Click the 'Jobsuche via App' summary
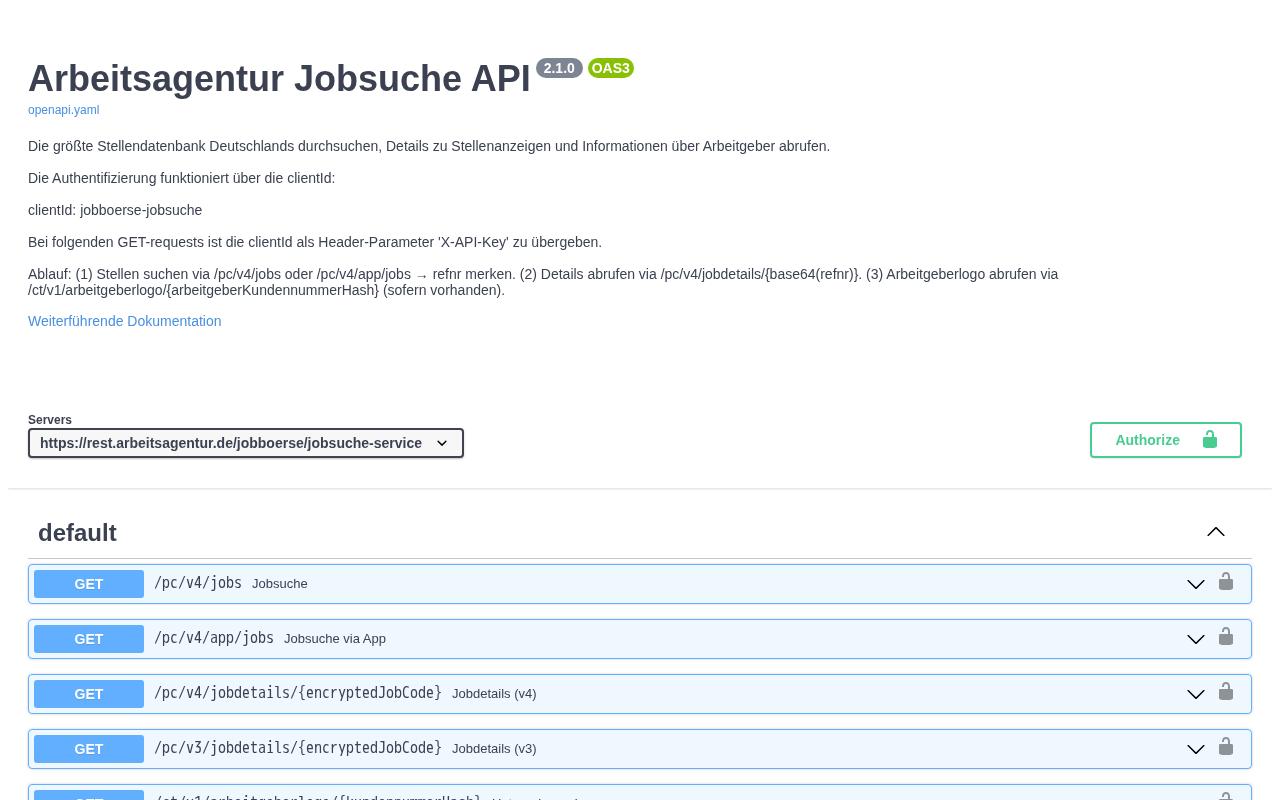1280x800 pixels. pyautogui.click(x=335, y=639)
